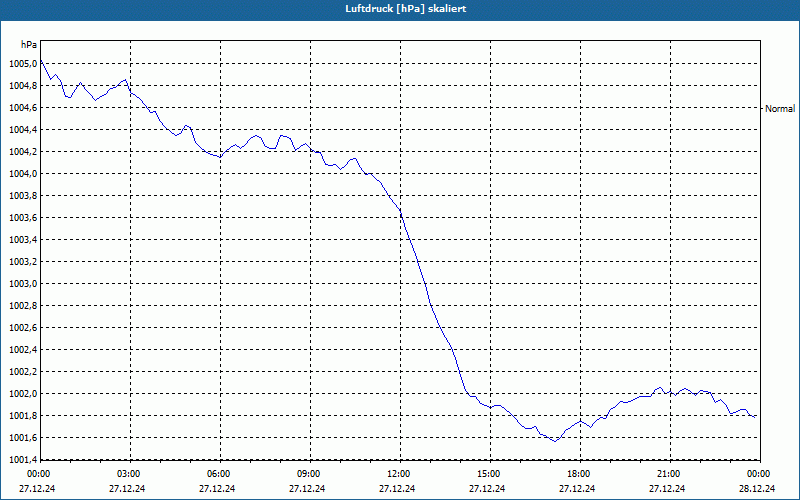Select the 1001,4 y-axis label
800x500 pixels.
(x=23, y=459)
